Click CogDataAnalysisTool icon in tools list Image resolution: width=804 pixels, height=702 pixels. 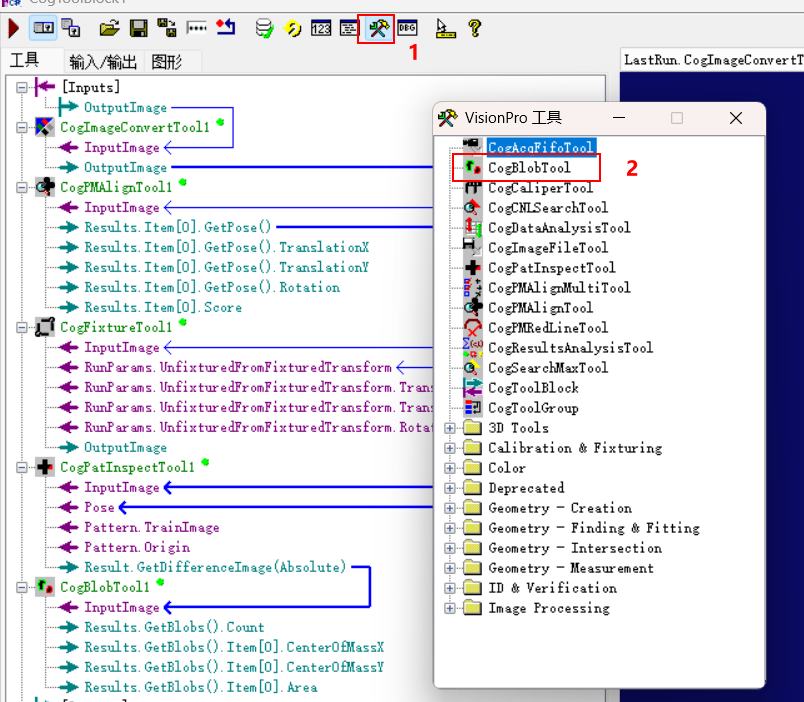point(472,227)
